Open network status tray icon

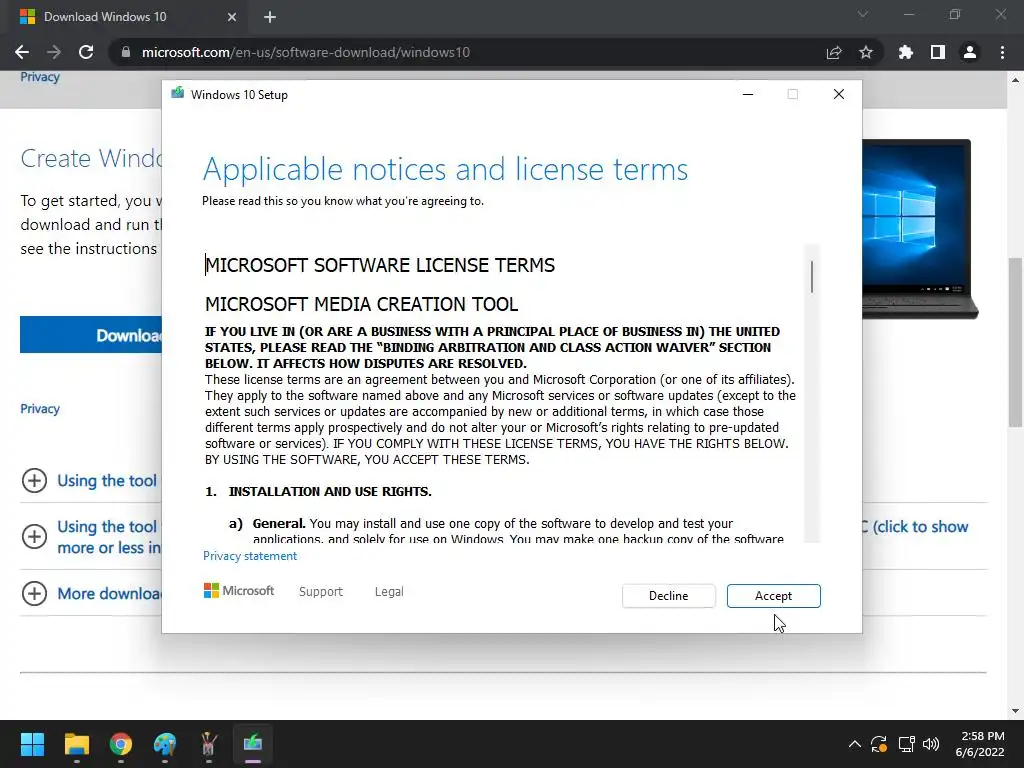tap(906, 744)
